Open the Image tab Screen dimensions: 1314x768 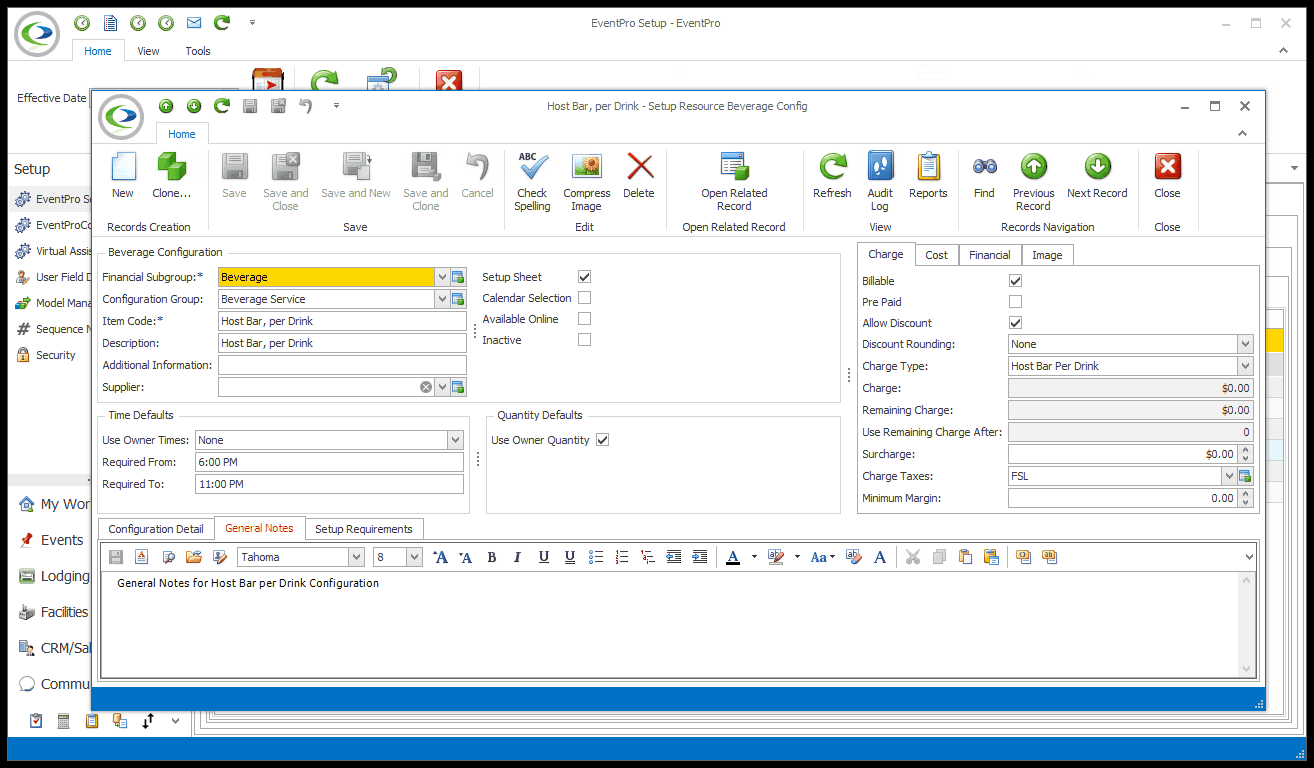[x=1047, y=255]
